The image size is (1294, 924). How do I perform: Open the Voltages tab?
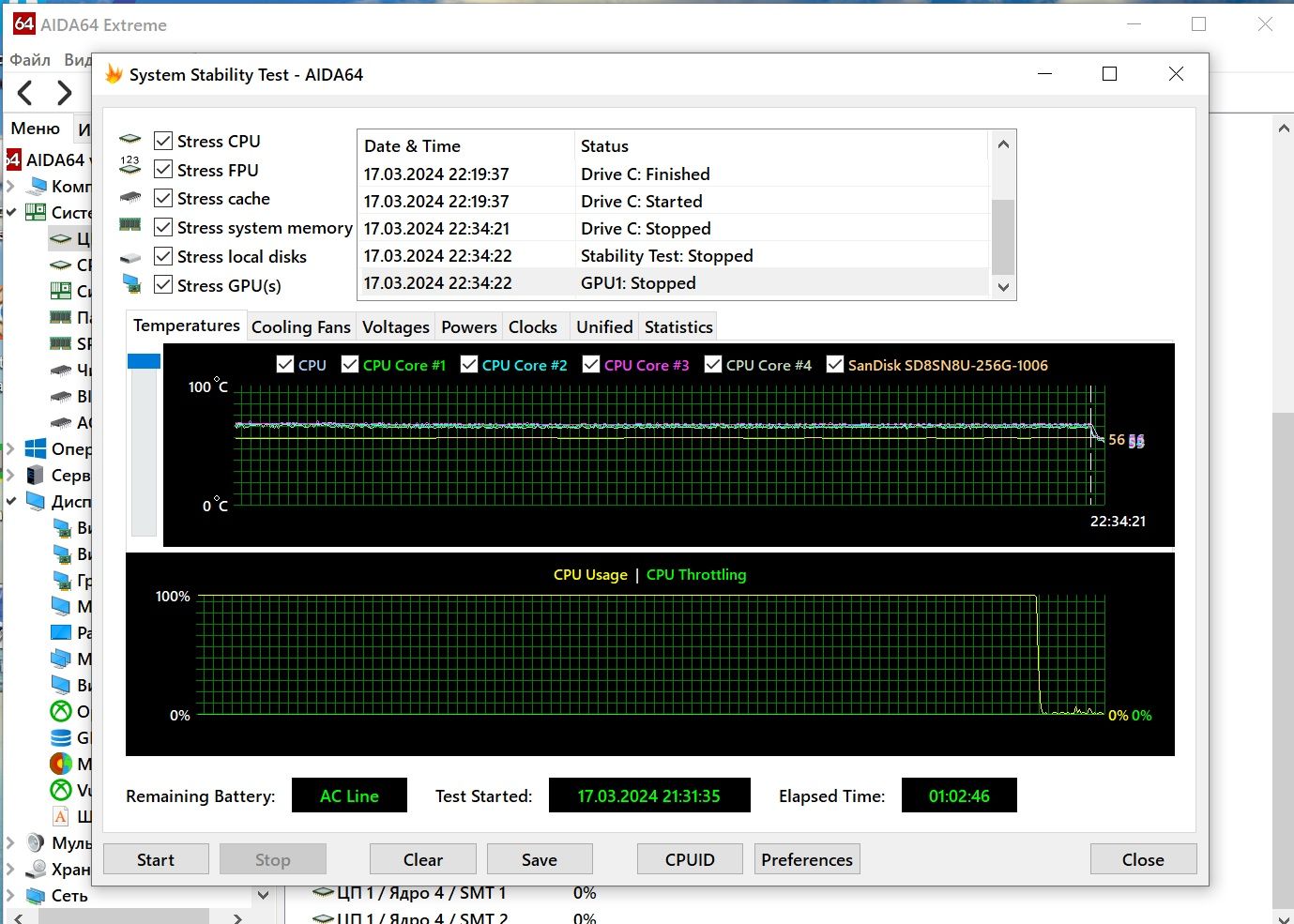click(396, 326)
